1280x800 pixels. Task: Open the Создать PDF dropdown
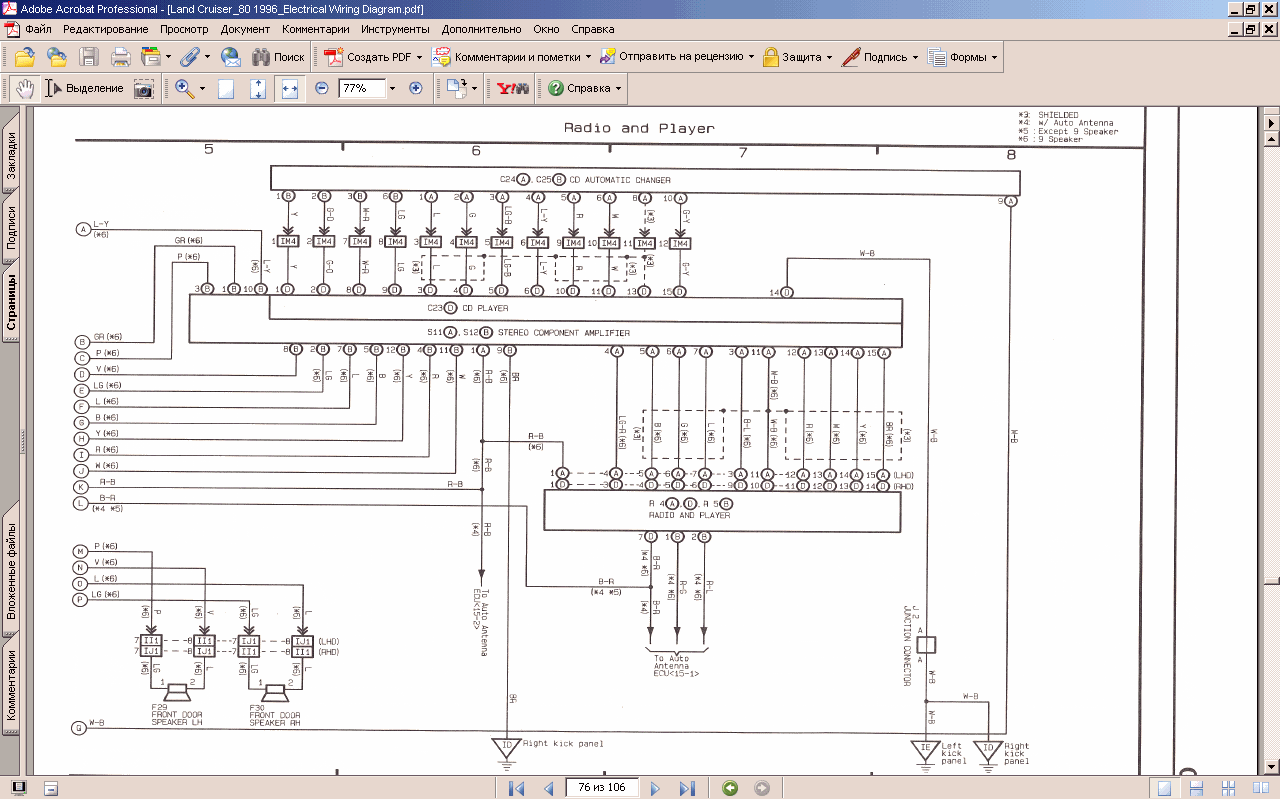point(373,57)
